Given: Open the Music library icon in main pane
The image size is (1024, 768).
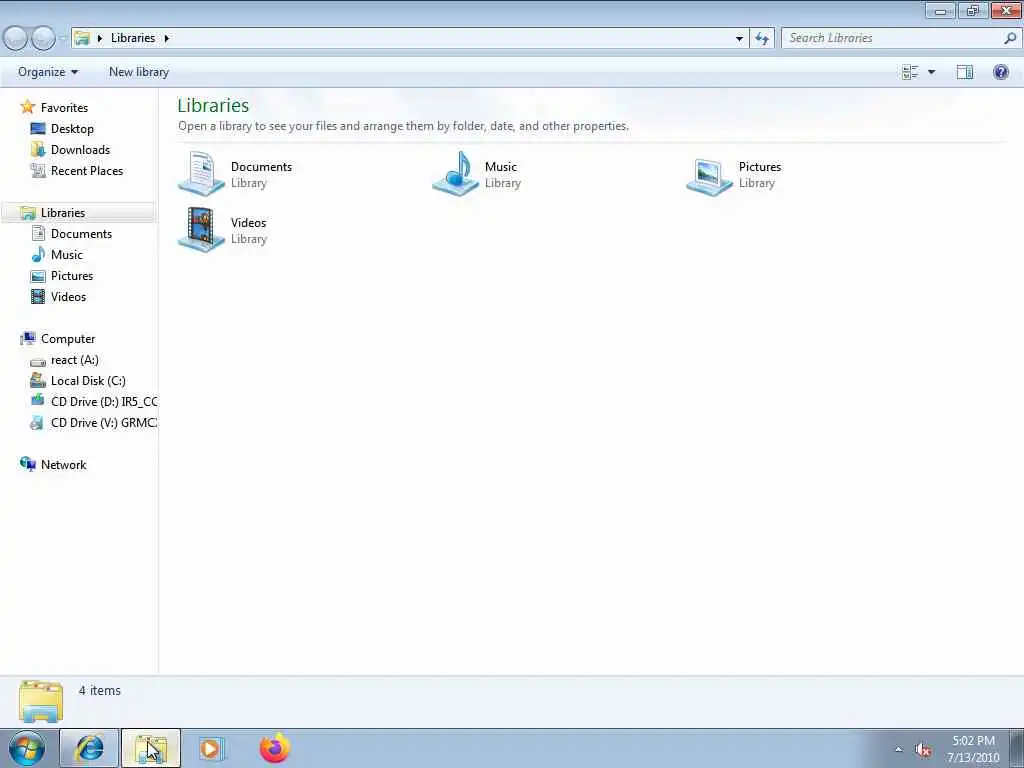Looking at the screenshot, I should (x=455, y=173).
